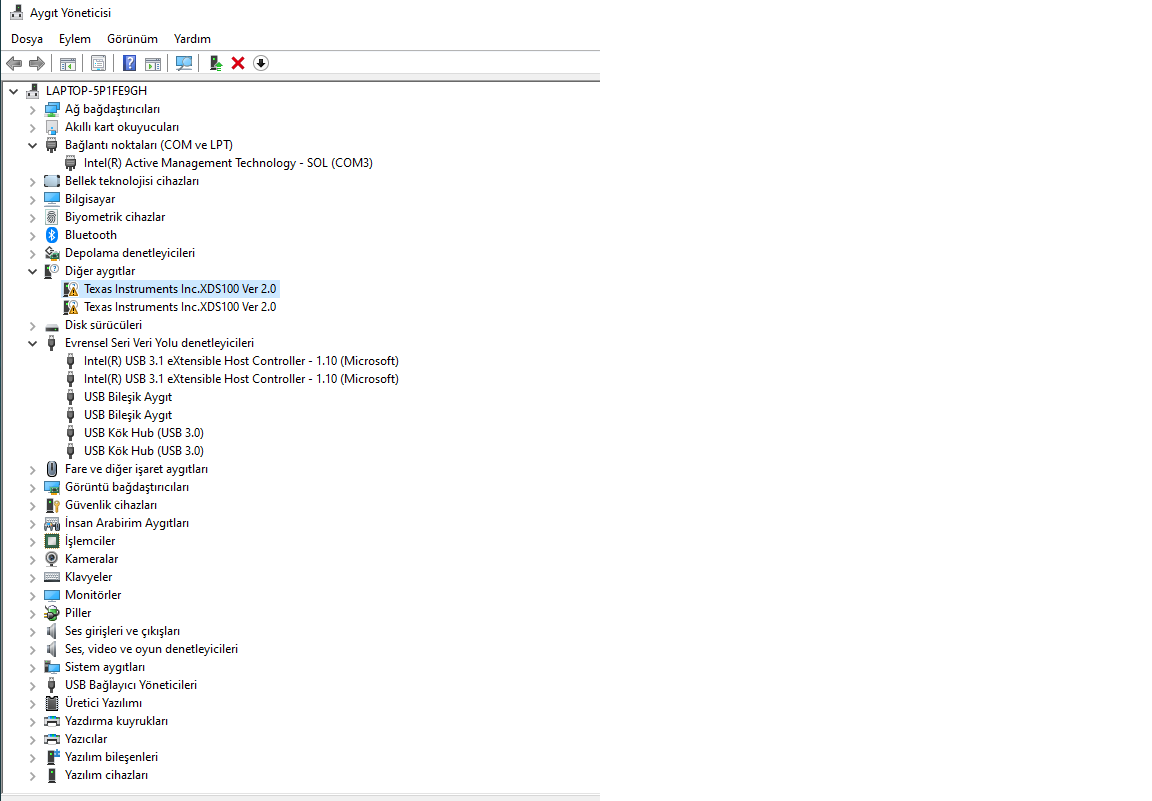Select the first USB Bileşik Aygıt
This screenshot has height=801, width=1152.
pyautogui.click(x=128, y=397)
